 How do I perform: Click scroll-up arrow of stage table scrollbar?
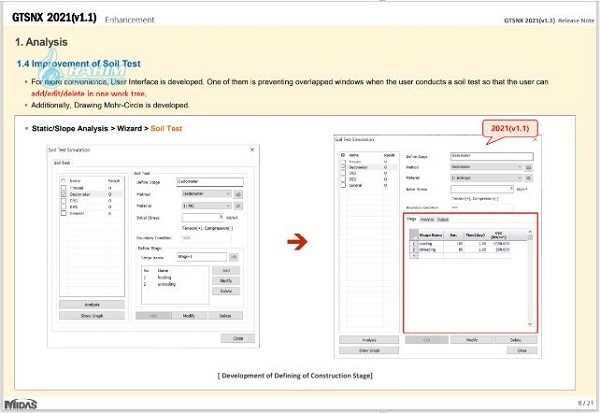[530, 232]
